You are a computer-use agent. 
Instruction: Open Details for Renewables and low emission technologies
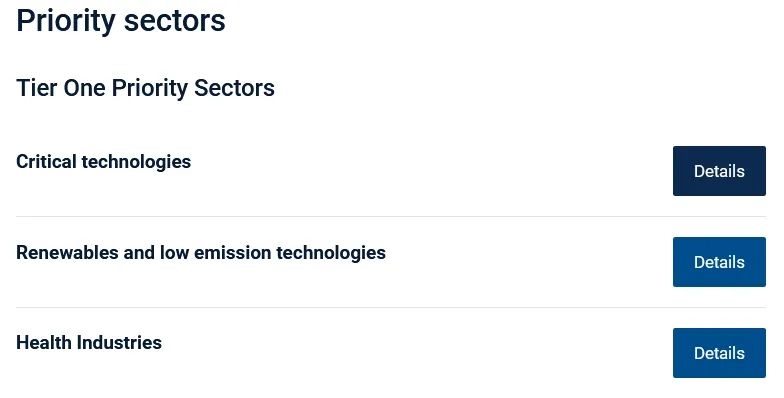719,262
